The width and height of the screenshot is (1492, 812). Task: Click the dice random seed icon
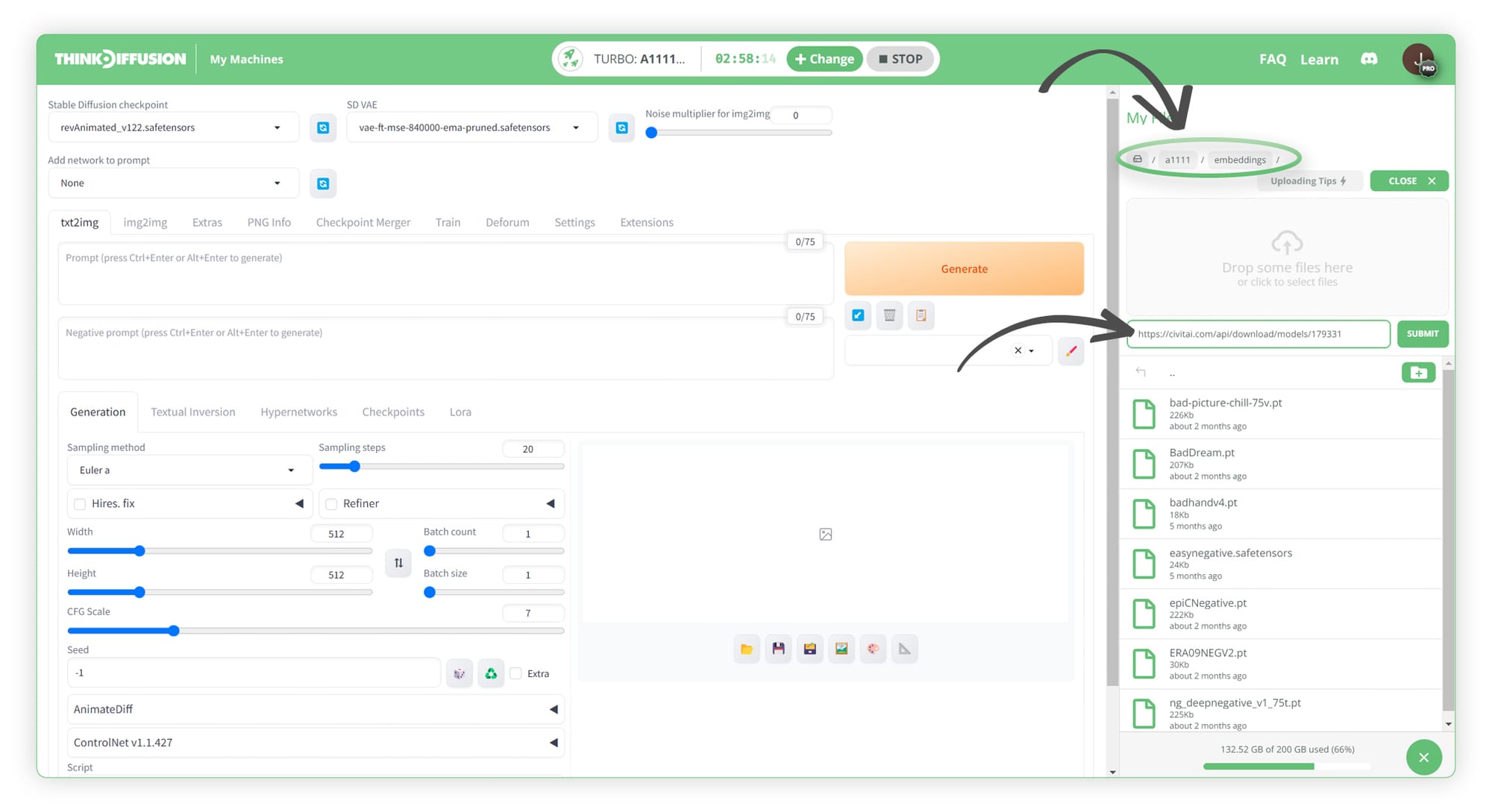(460, 673)
